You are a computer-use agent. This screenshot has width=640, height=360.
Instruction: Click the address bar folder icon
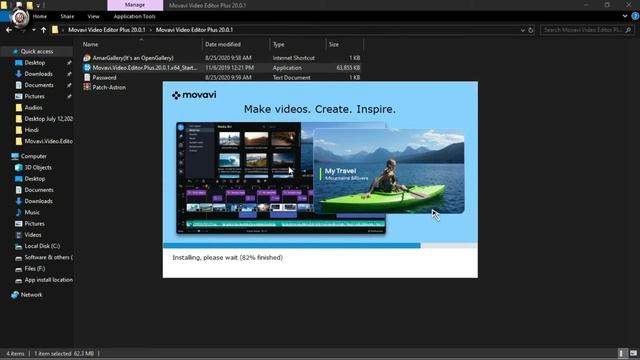55,30
